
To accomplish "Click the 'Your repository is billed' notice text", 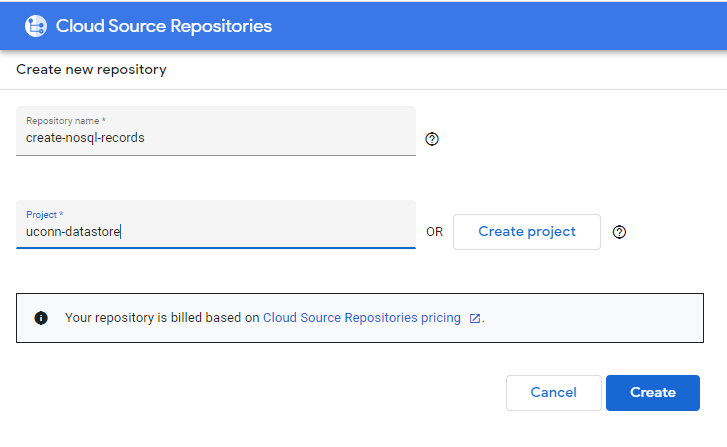I will pyautogui.click(x=162, y=318).
